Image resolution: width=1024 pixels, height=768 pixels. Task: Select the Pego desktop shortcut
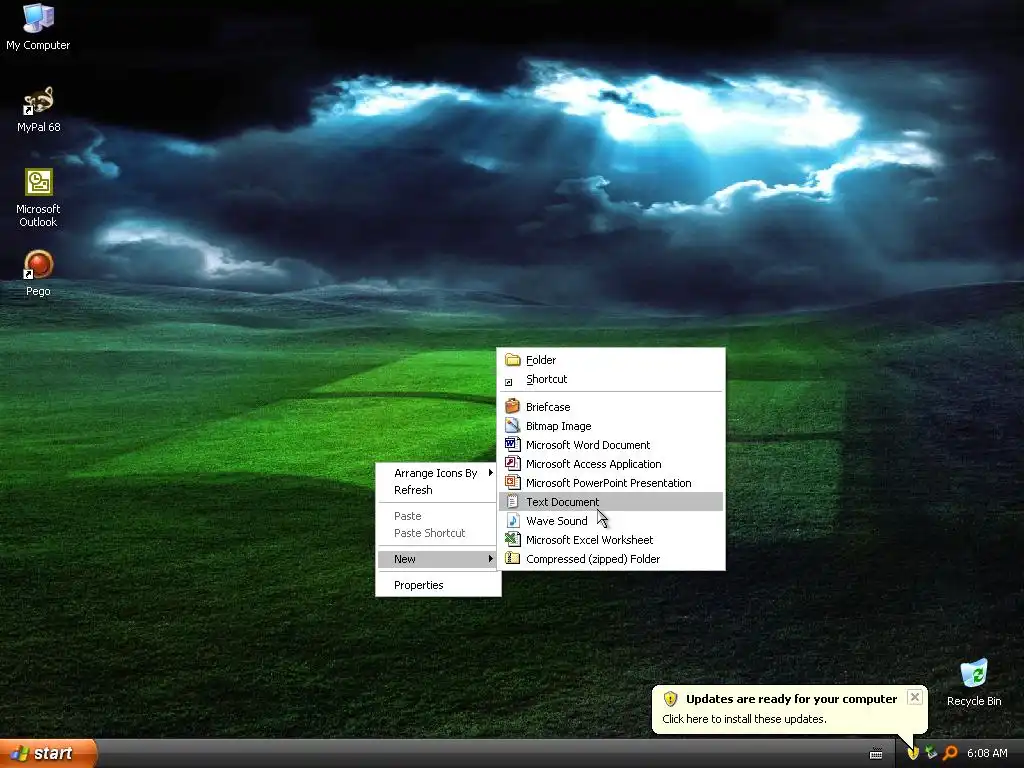click(x=38, y=273)
